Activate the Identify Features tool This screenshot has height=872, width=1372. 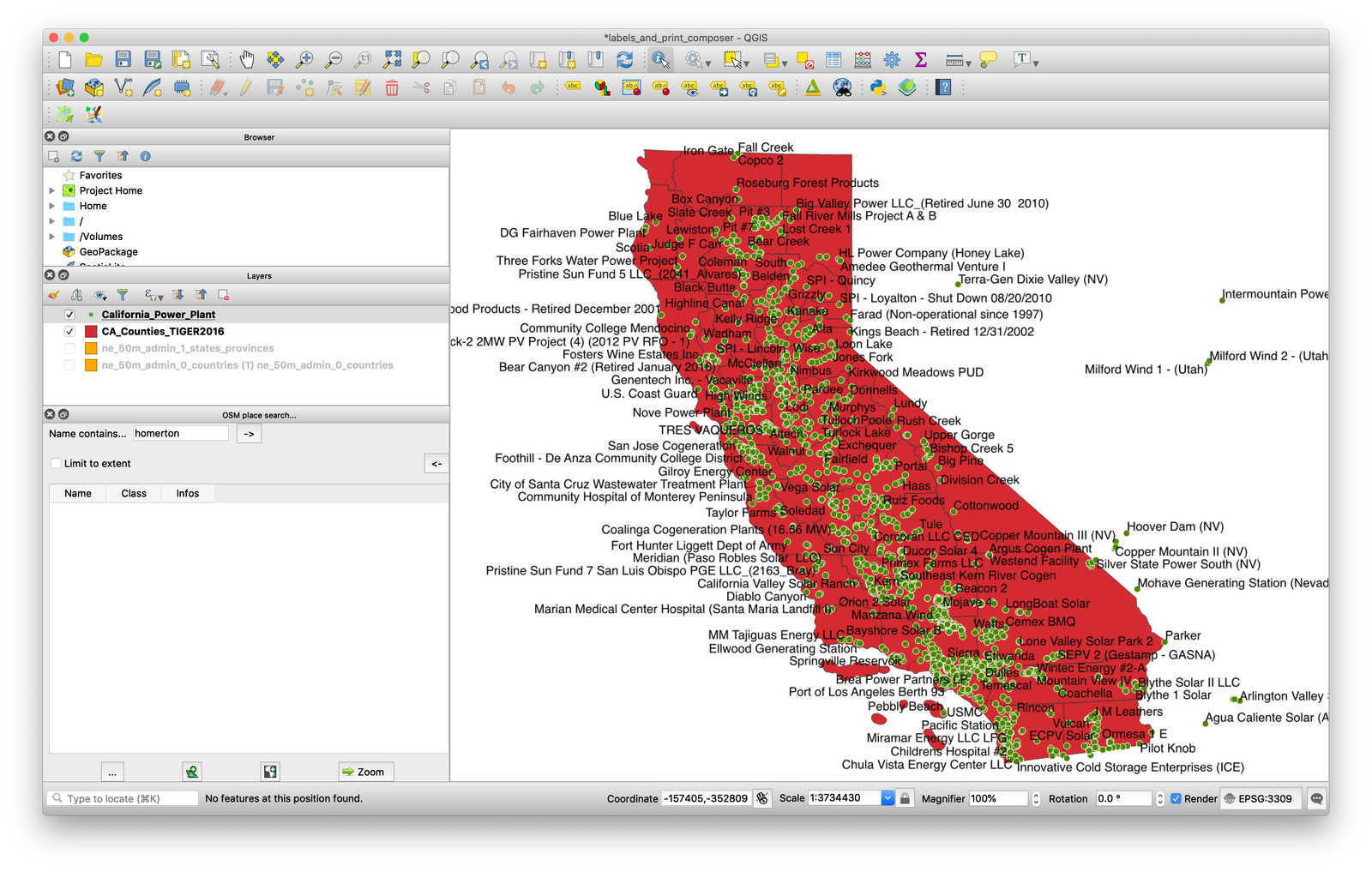[x=660, y=59]
